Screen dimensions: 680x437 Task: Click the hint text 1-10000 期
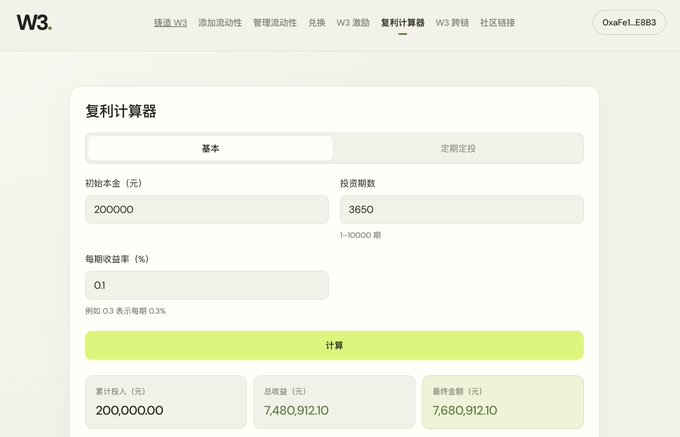(x=360, y=235)
